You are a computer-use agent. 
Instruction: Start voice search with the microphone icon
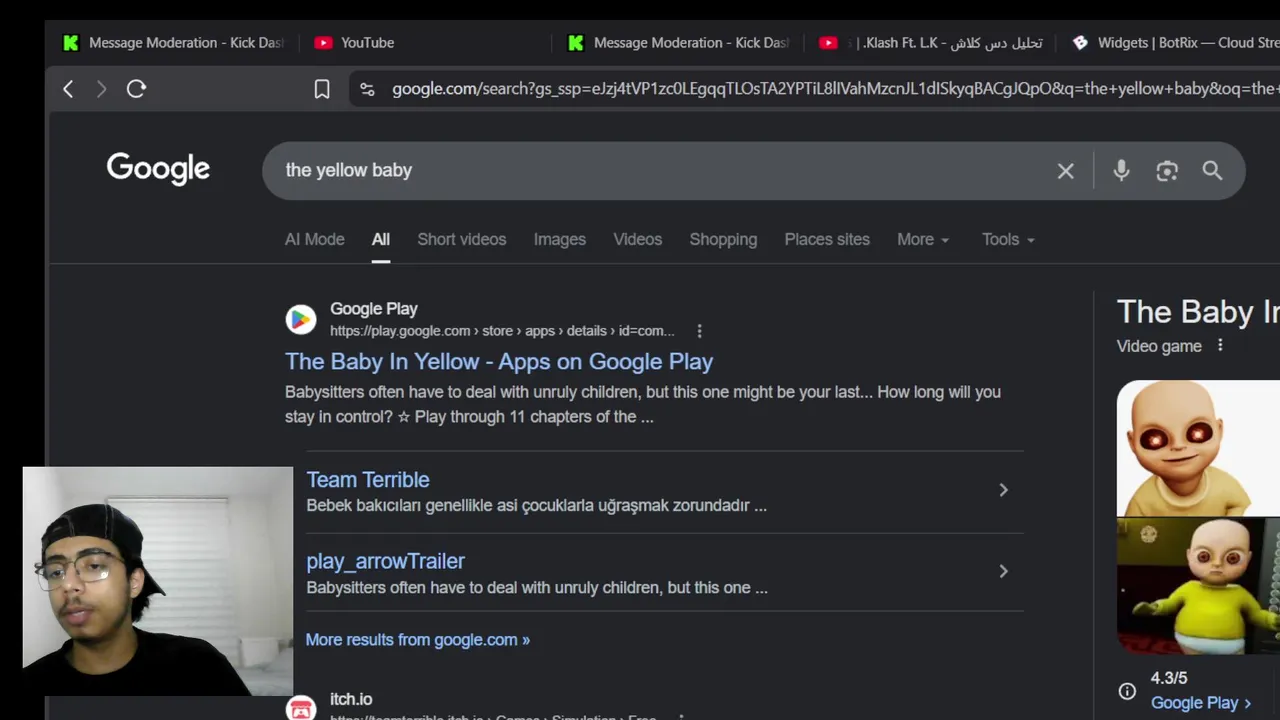pyautogui.click(x=1121, y=171)
